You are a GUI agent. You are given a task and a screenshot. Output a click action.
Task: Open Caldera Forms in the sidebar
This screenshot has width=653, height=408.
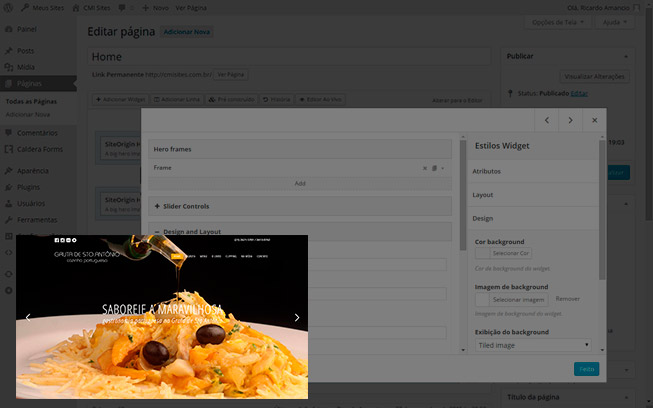[40, 149]
